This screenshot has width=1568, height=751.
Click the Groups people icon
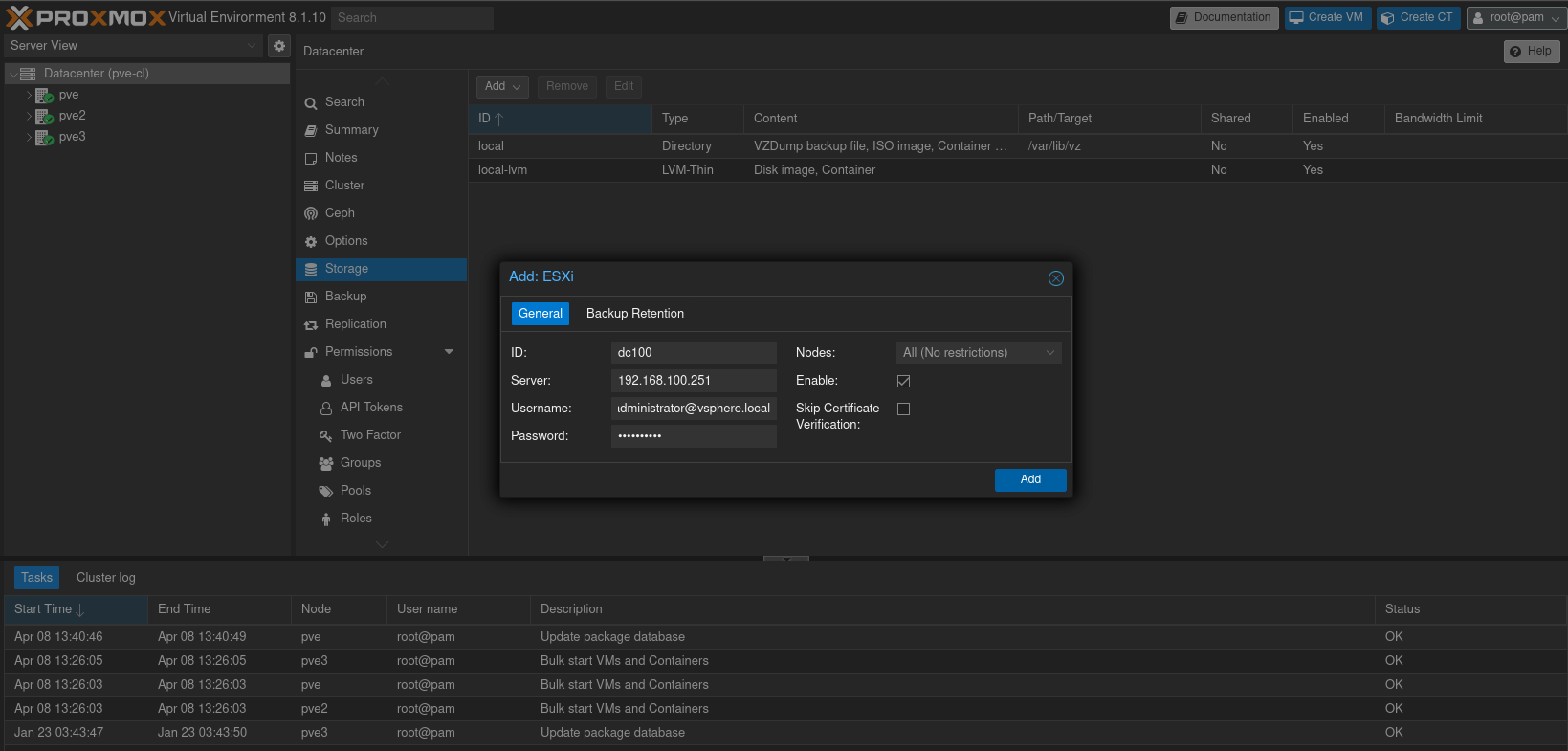(x=326, y=464)
